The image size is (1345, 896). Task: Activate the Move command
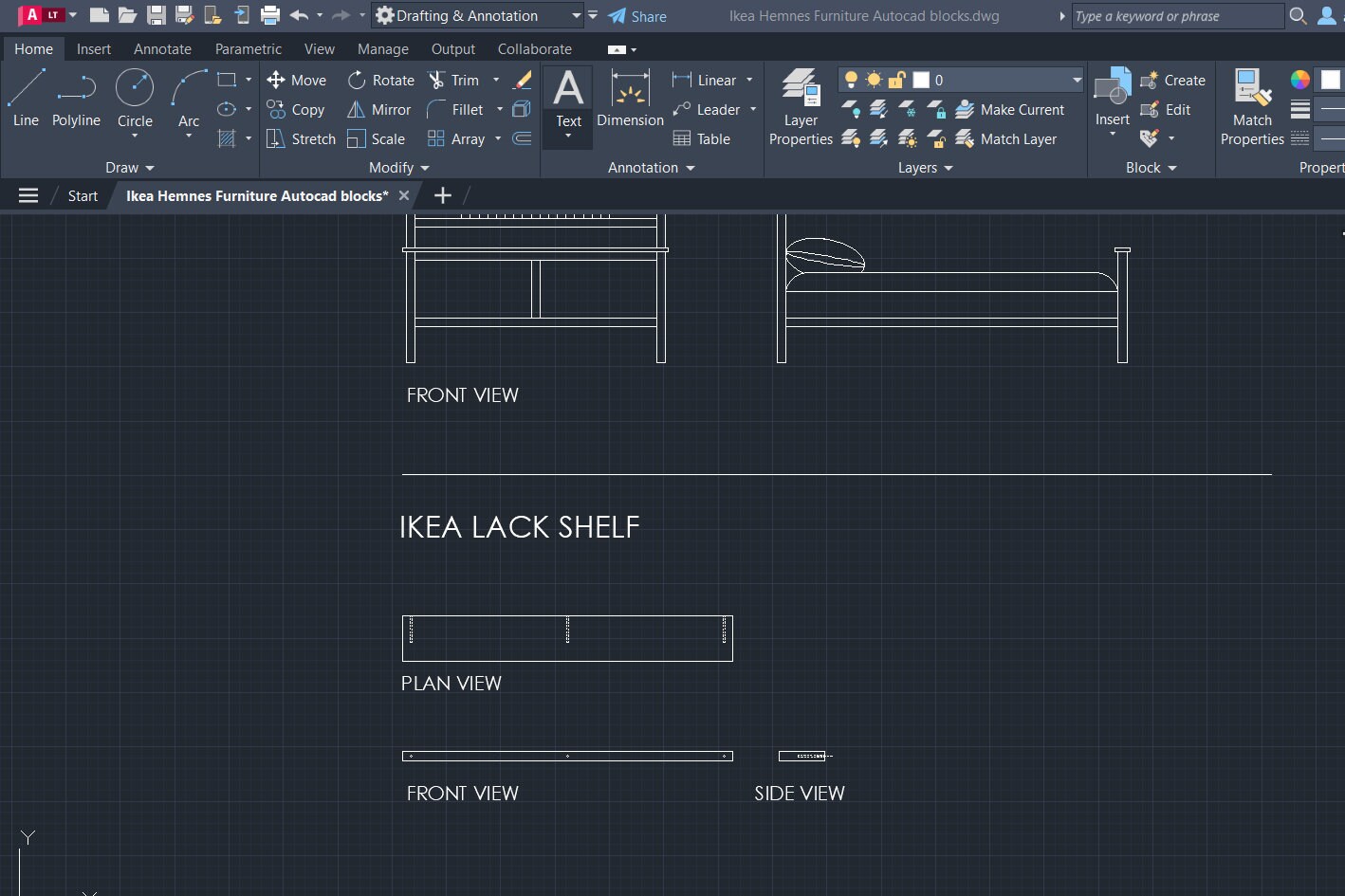(x=297, y=80)
